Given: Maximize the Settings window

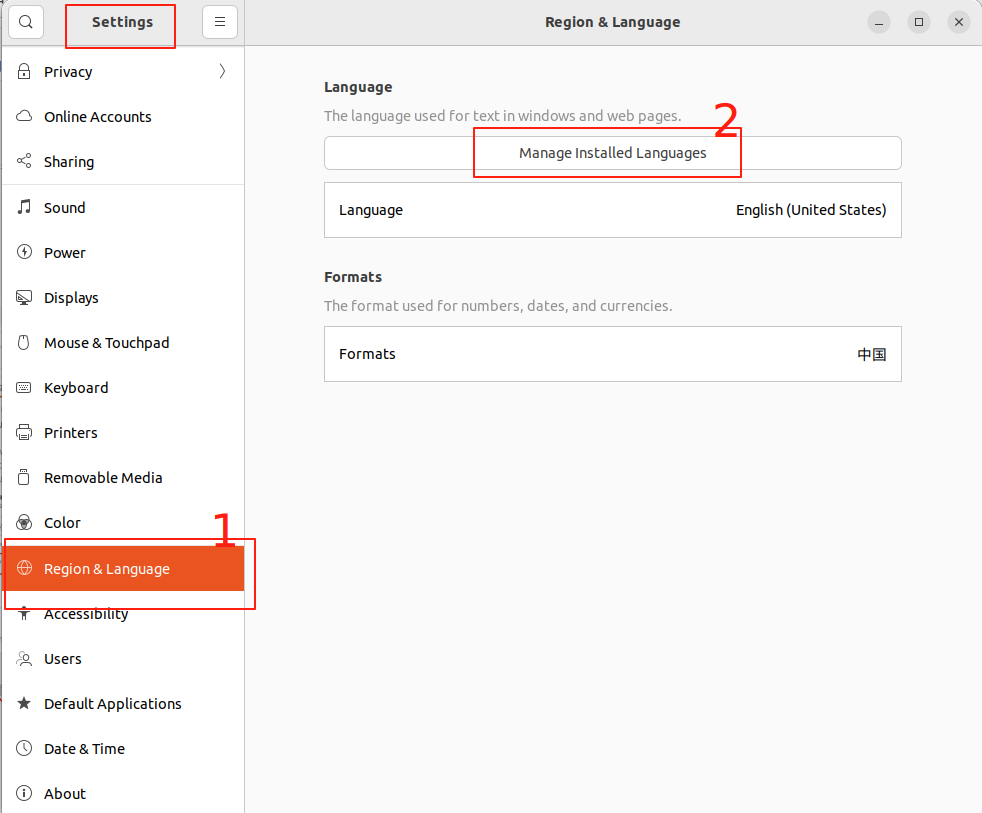Looking at the screenshot, I should click(x=919, y=22).
